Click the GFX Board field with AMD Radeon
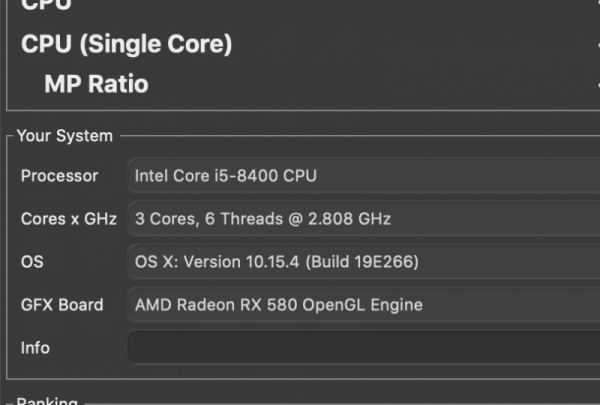600x405 pixels. [x=364, y=305]
